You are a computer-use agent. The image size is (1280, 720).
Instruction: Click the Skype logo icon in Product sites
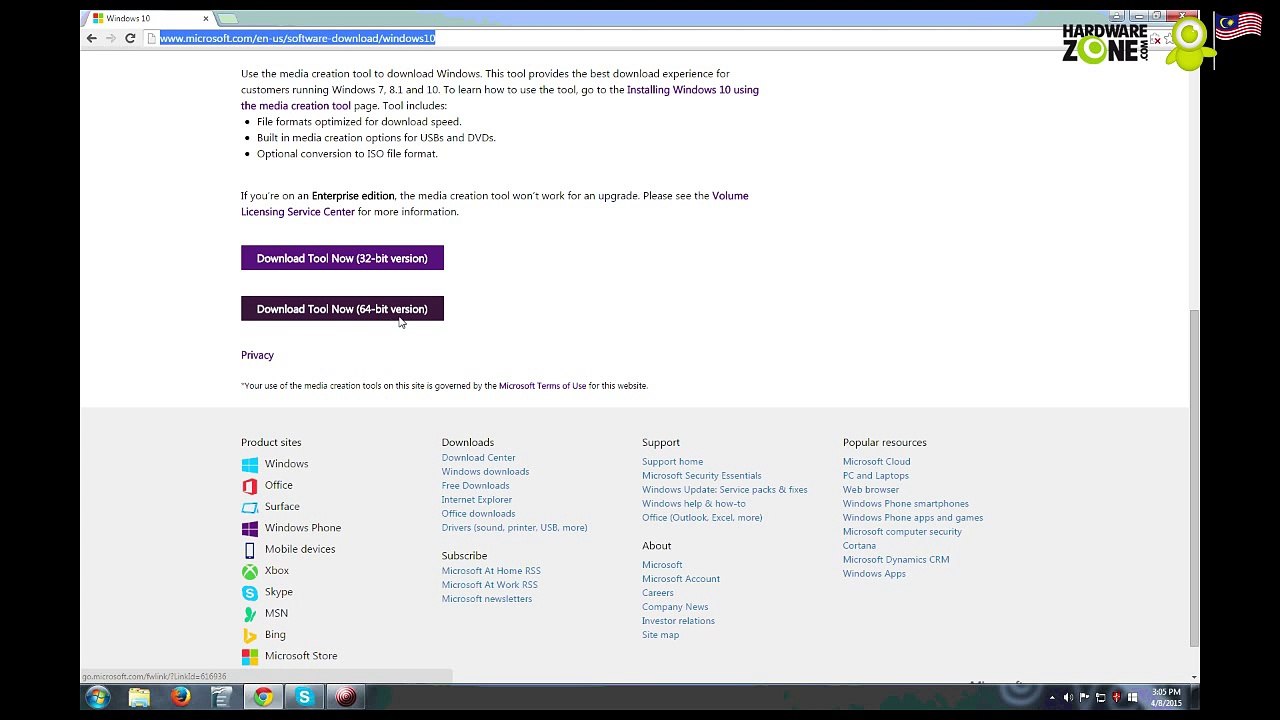pyautogui.click(x=249, y=592)
